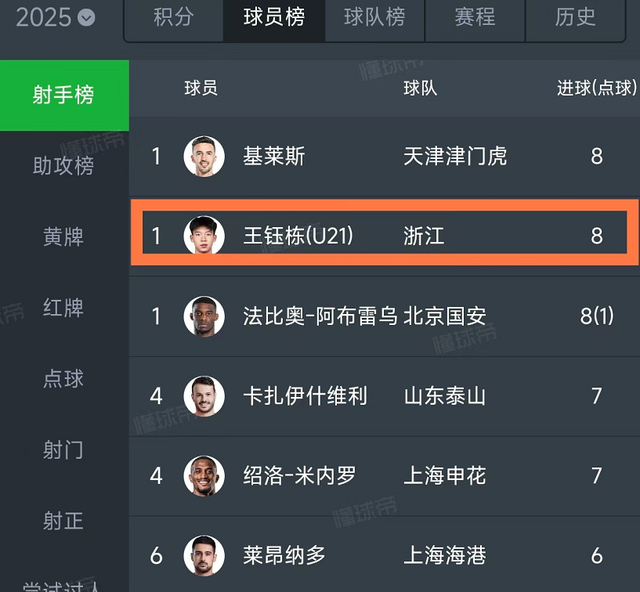This screenshot has width=640, height=592.
Task: Open team 天津津门虎
Action: pyautogui.click(x=455, y=156)
